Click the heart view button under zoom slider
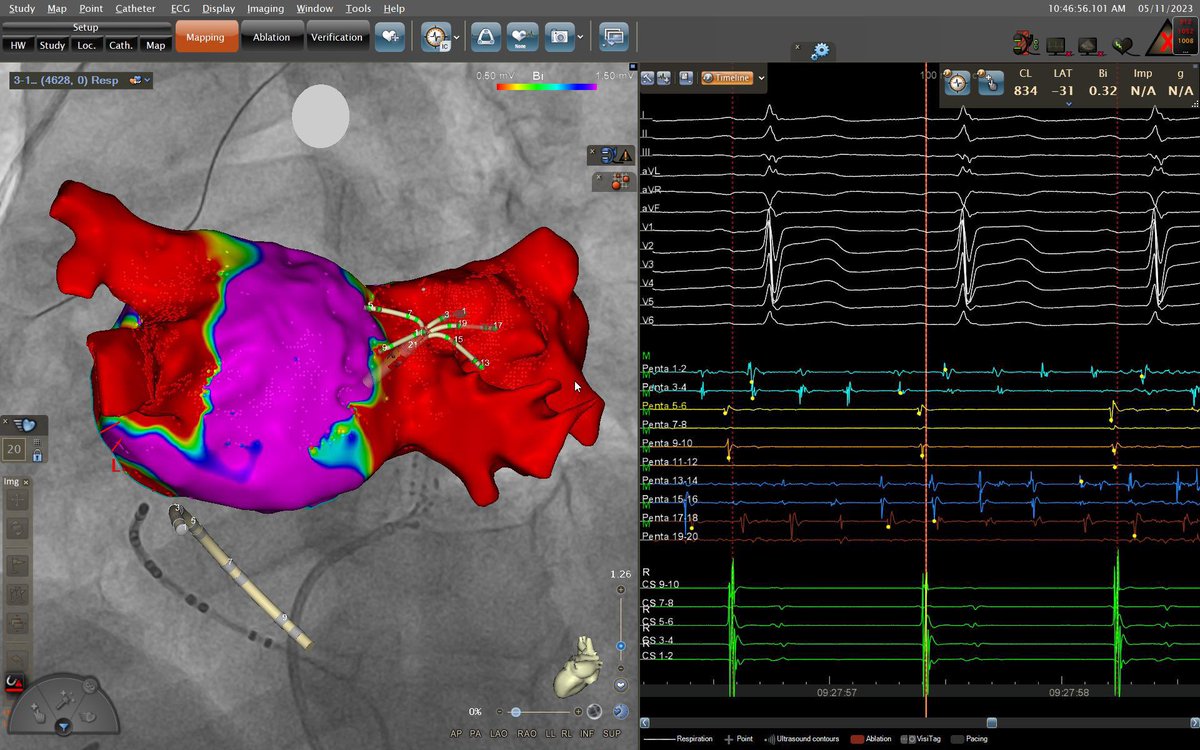The height and width of the screenshot is (750, 1200). coord(621,685)
